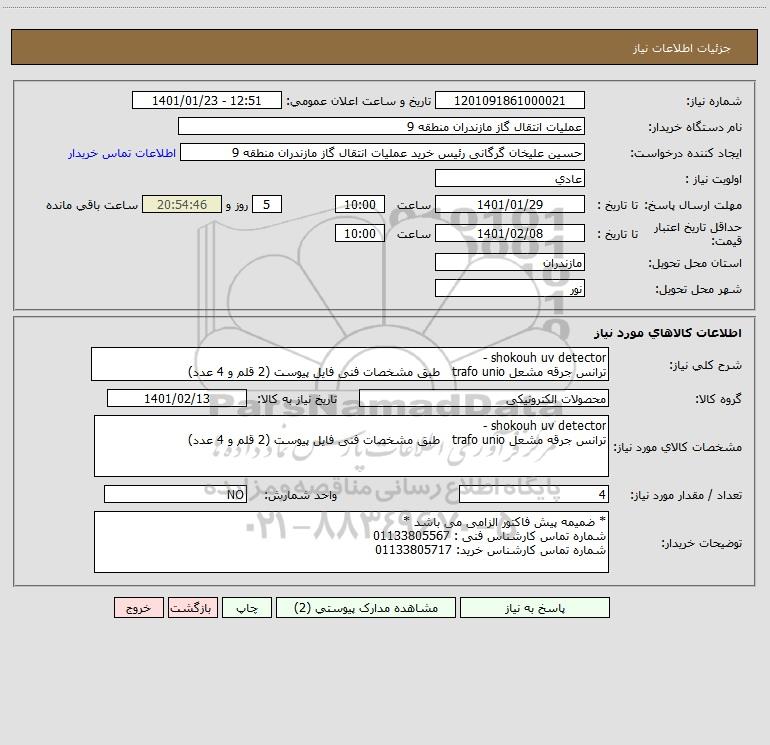Click the remaining days field showing 5
Image resolution: width=770 pixels, height=745 pixels.
pyautogui.click(x=267, y=204)
